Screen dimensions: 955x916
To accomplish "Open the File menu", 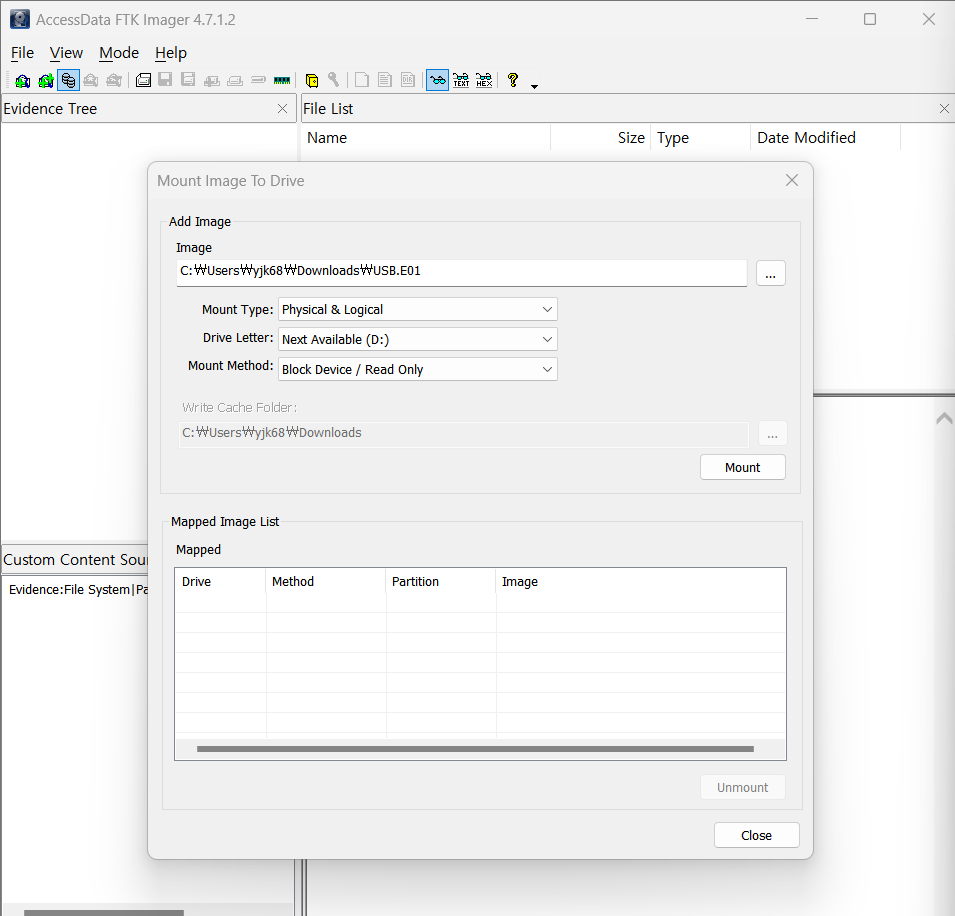I will pos(23,53).
